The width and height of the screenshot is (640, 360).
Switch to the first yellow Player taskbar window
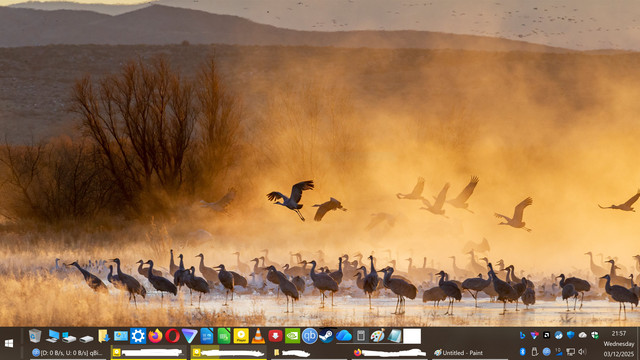coord(149,353)
